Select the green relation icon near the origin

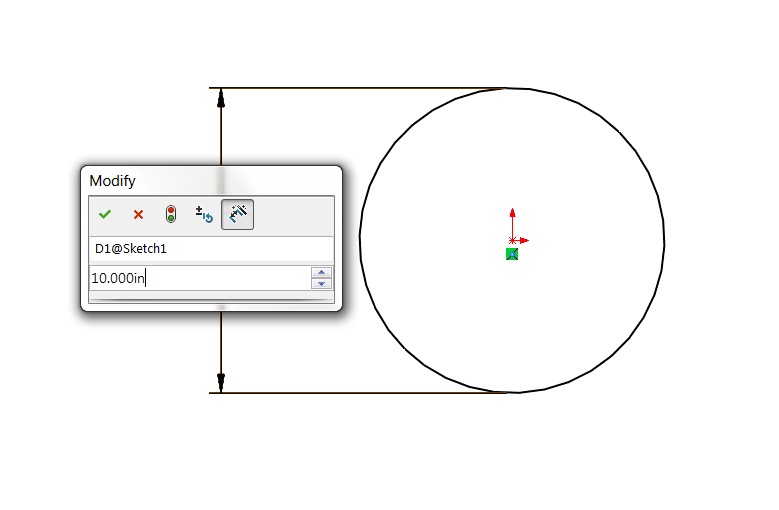512,254
